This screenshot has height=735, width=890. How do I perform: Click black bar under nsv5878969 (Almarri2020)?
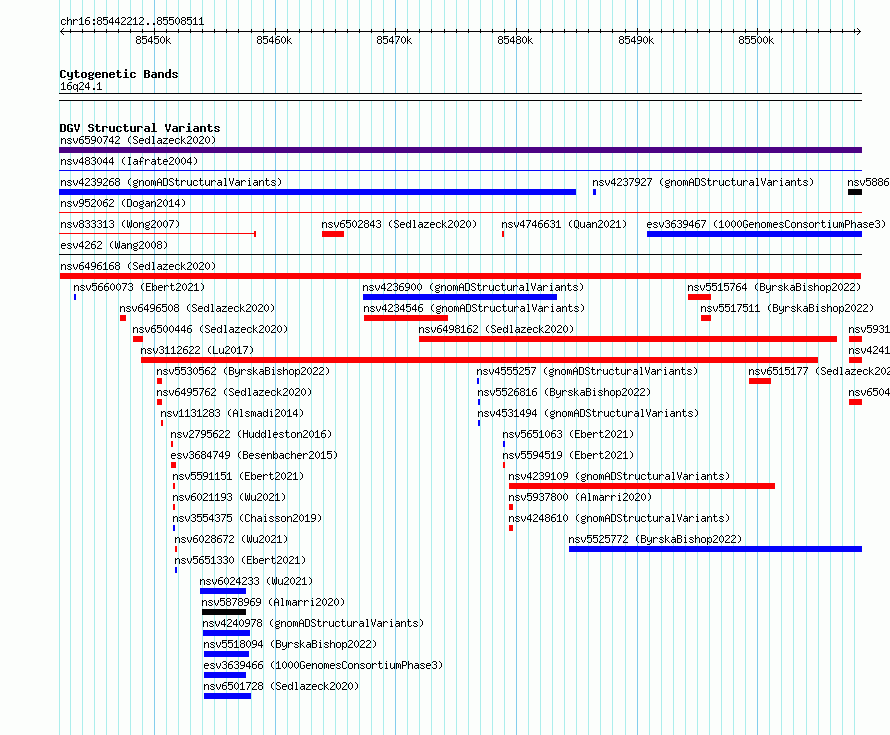coord(224,612)
